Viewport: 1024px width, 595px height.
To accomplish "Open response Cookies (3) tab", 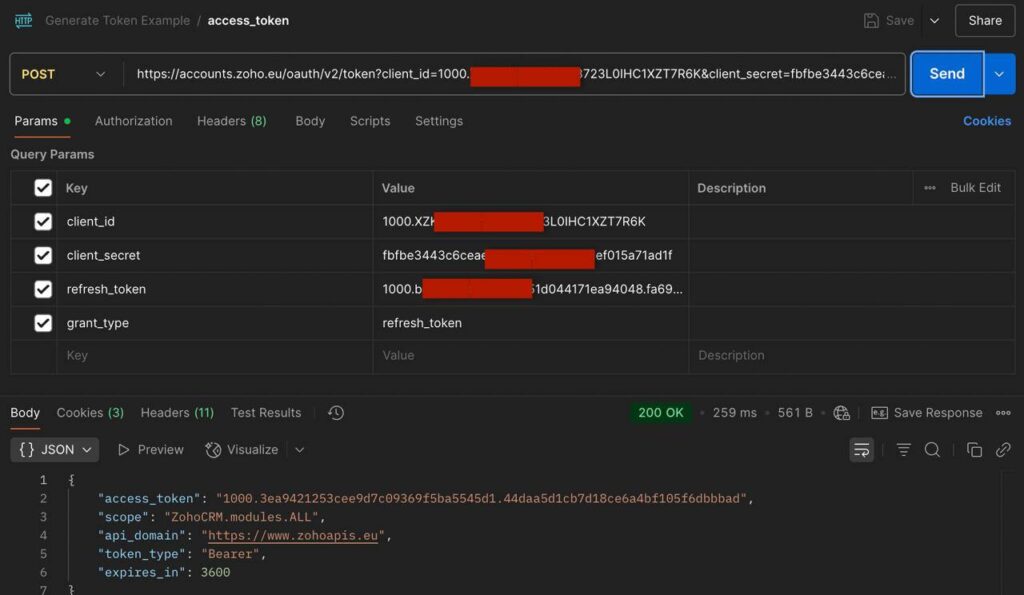I will click(90, 413).
